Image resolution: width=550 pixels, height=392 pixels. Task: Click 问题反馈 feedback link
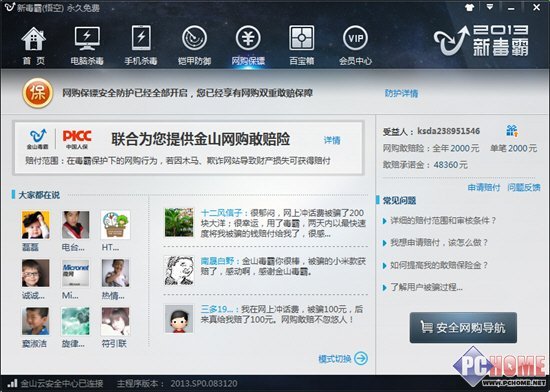(524, 188)
